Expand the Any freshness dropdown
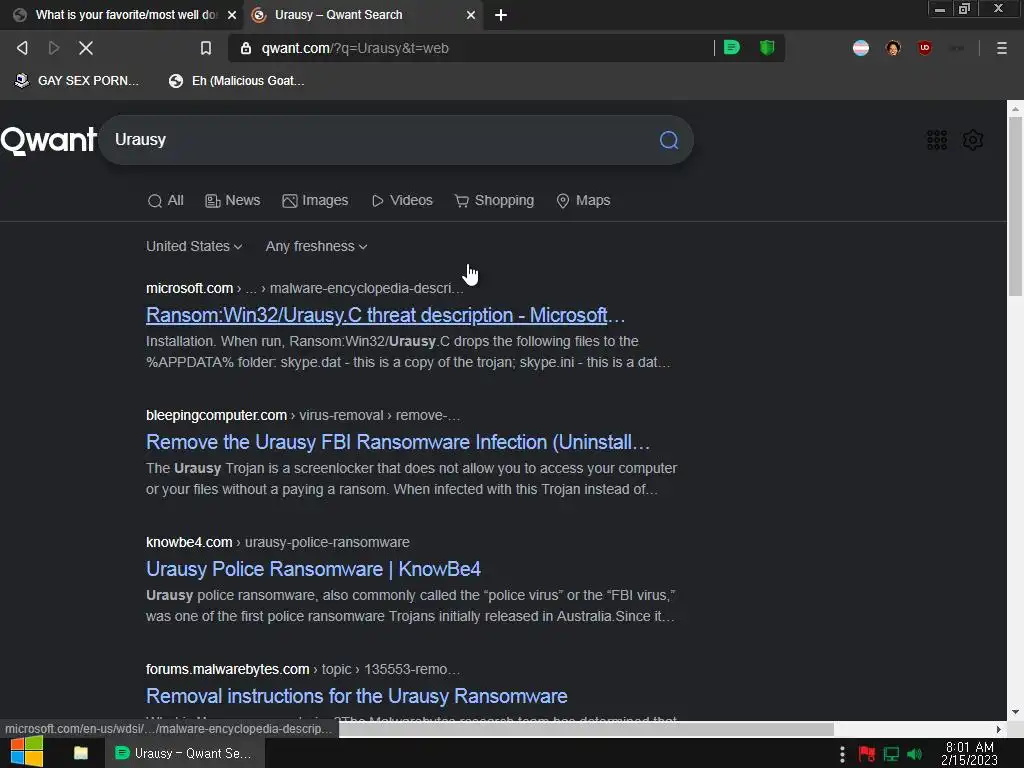This screenshot has width=1024, height=768. point(316,246)
